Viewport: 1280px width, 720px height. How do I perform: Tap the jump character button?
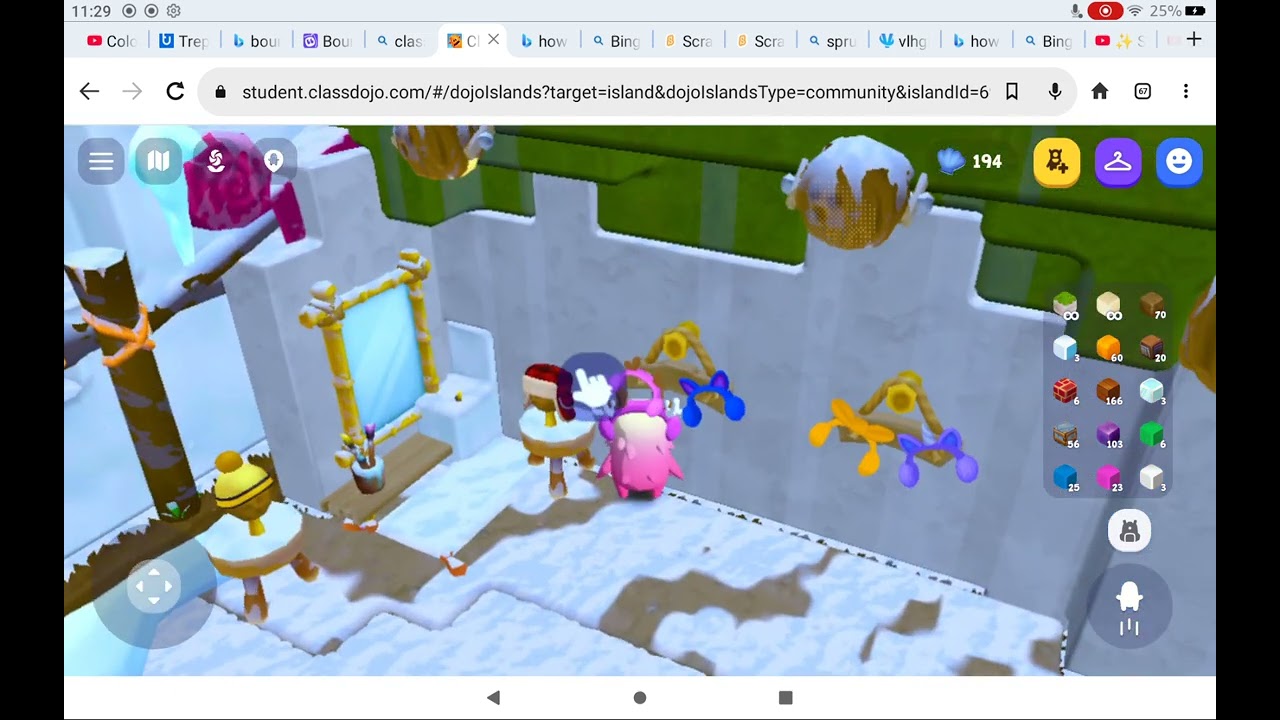(1130, 608)
